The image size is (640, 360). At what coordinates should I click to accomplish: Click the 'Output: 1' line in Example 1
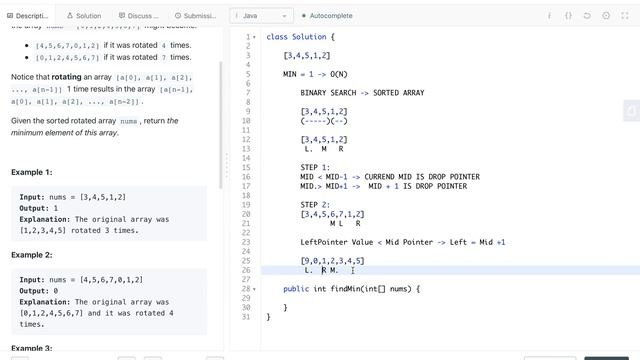(39, 208)
